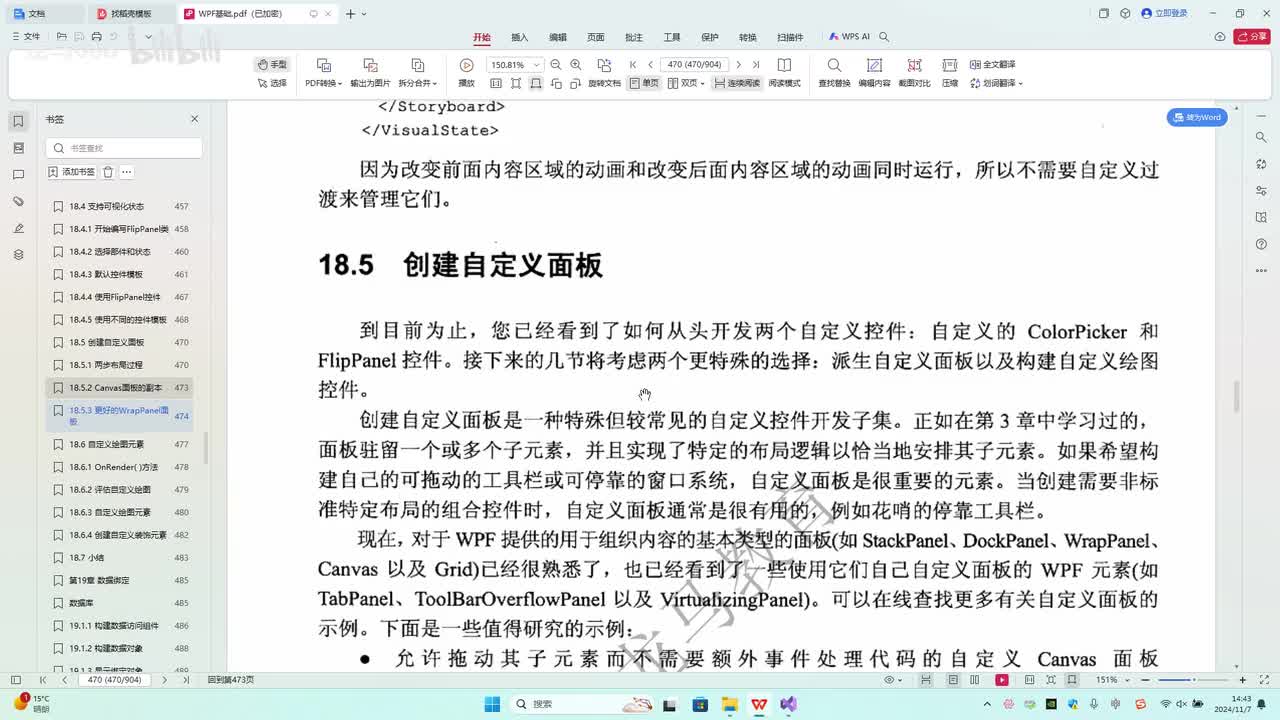The image size is (1280, 720).
Task: Click 立即登录 to sign in
Action: point(1164,14)
